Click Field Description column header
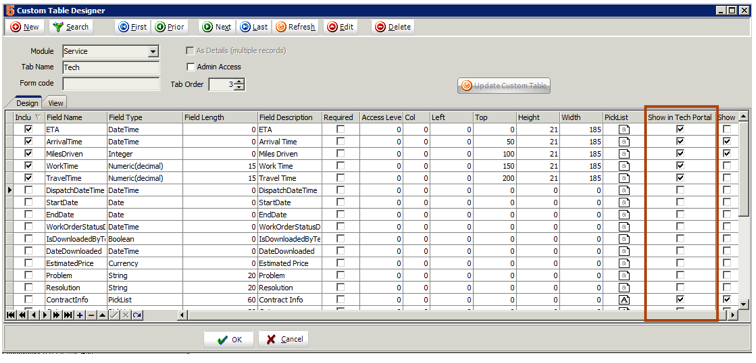 (x=289, y=117)
